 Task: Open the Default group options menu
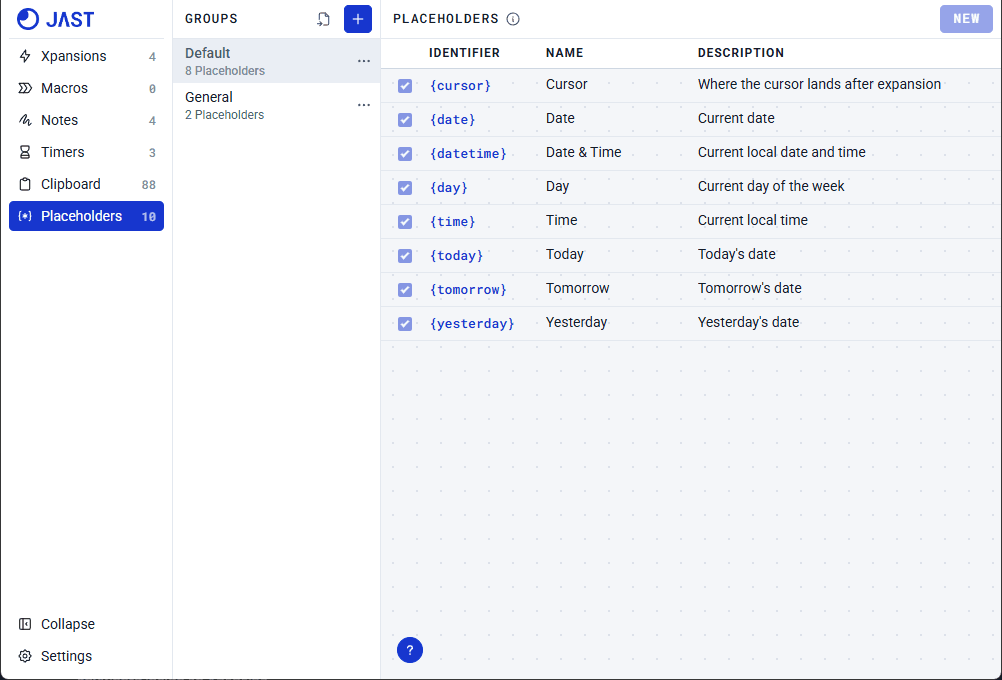pos(364,61)
